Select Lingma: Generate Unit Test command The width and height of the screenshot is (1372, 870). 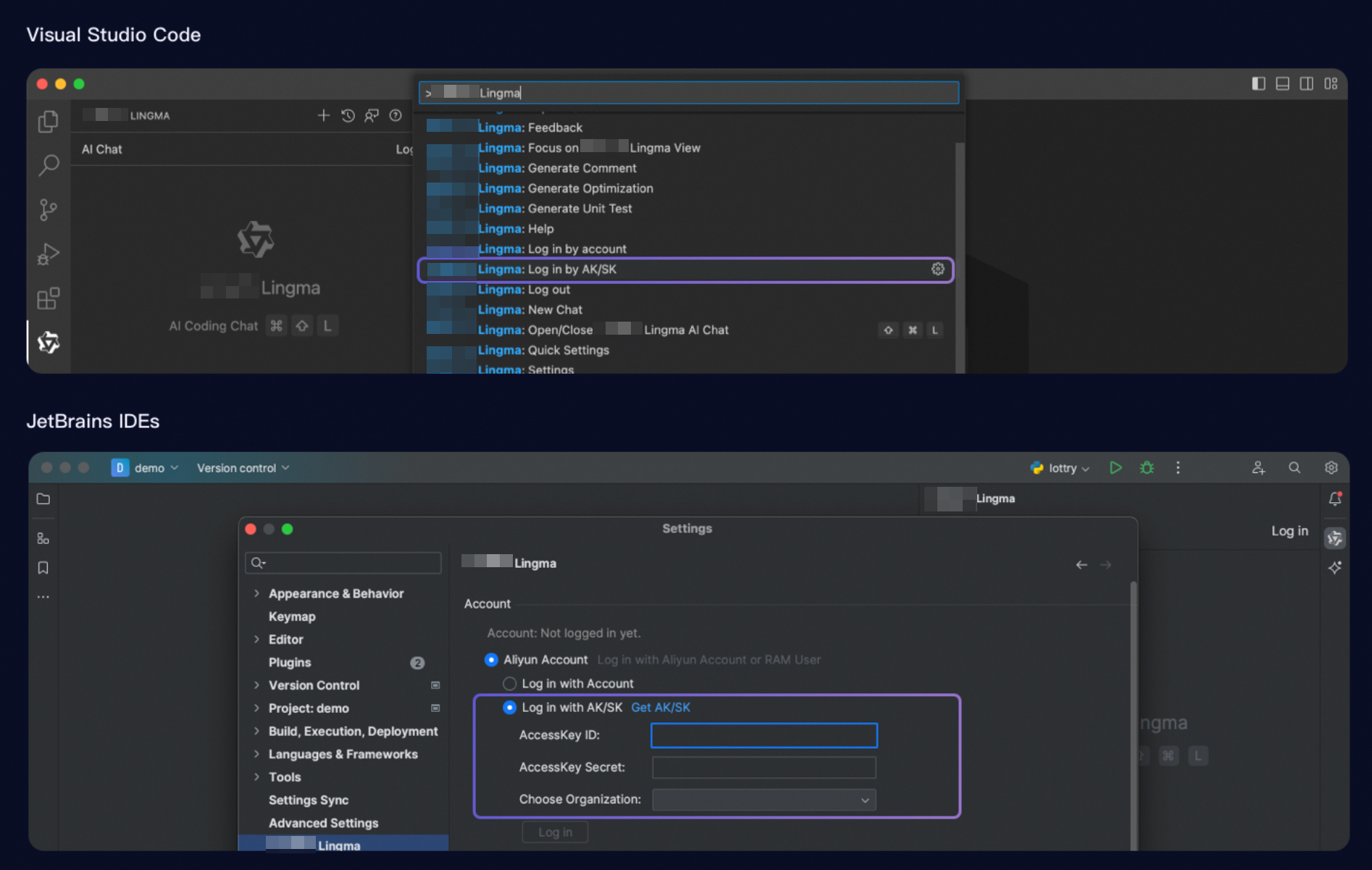tap(685, 208)
